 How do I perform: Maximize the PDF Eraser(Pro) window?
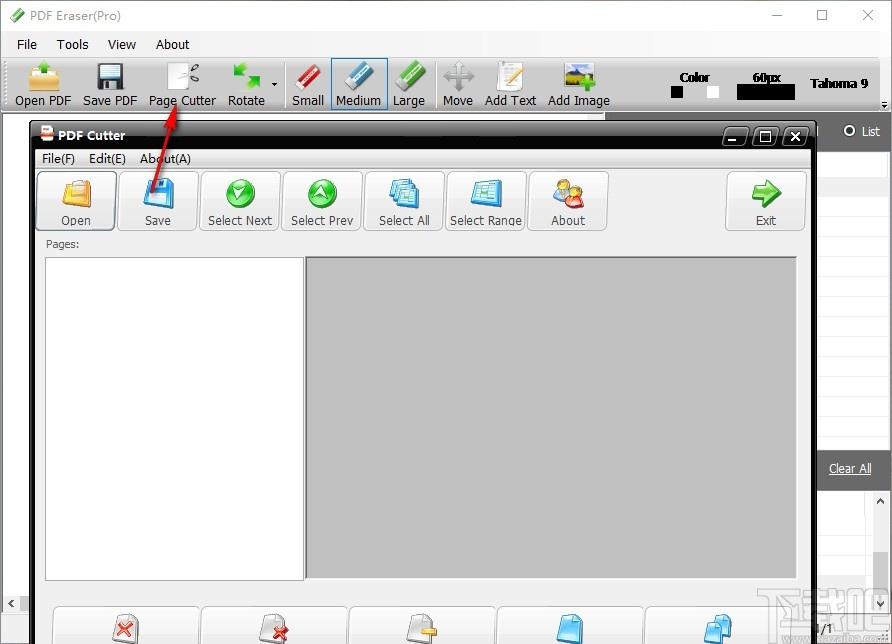pyautogui.click(x=822, y=15)
